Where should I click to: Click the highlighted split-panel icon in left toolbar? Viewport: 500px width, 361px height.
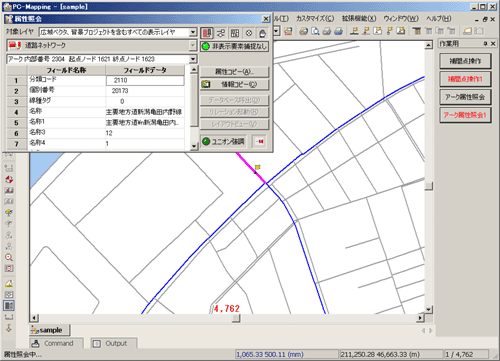pos(9,305)
